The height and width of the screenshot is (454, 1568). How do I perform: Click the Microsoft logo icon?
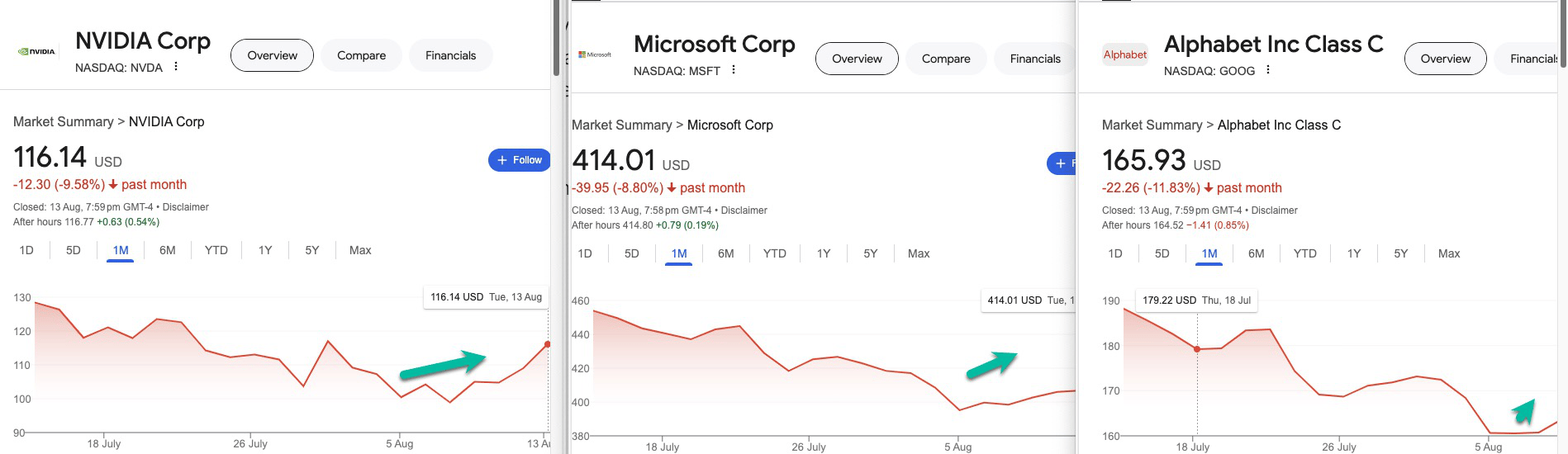pyautogui.click(x=595, y=54)
